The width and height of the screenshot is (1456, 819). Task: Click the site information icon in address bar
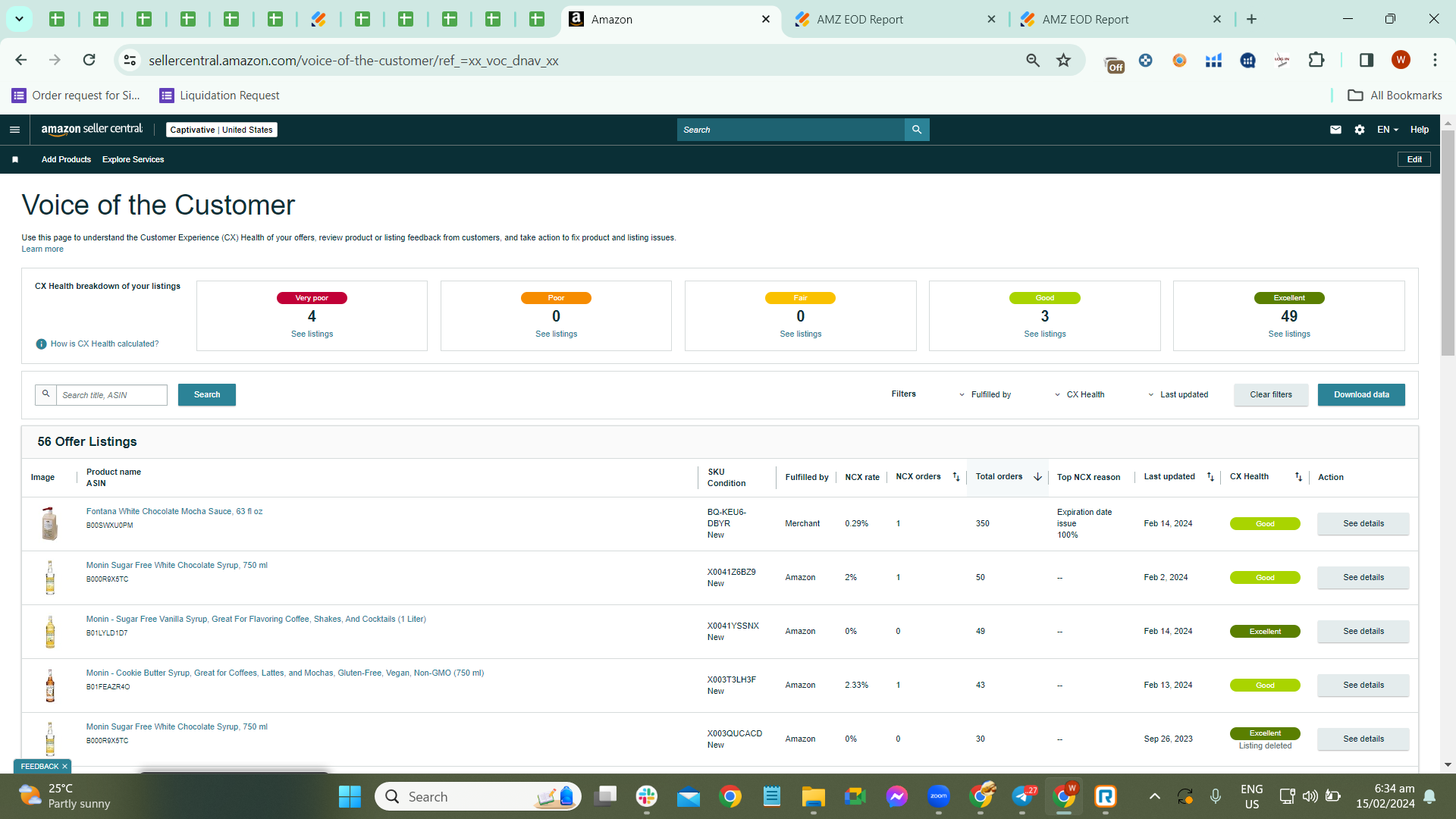tap(130, 60)
